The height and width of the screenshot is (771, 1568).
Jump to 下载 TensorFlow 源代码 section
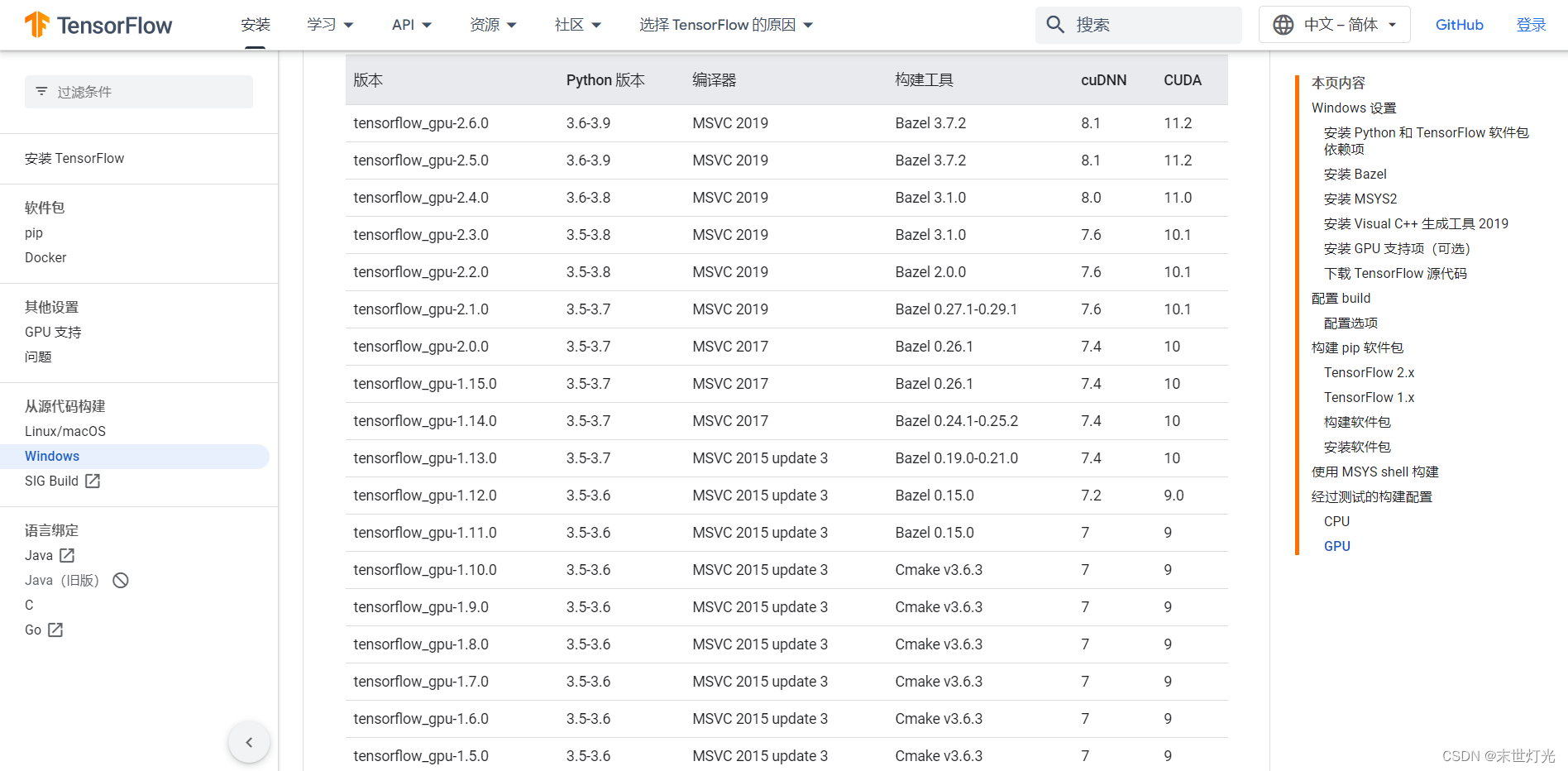[1395, 273]
